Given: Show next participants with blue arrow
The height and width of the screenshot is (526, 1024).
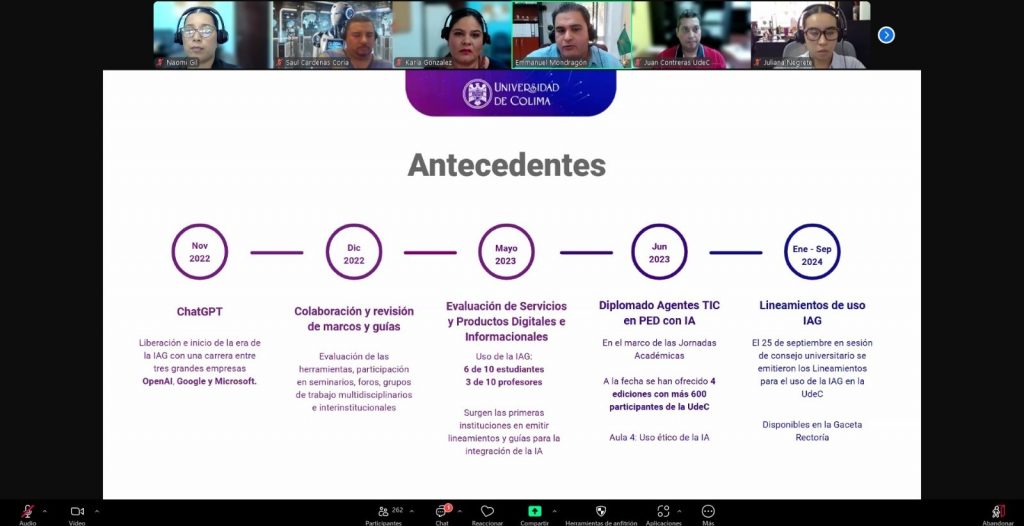Looking at the screenshot, I should tap(886, 35).
